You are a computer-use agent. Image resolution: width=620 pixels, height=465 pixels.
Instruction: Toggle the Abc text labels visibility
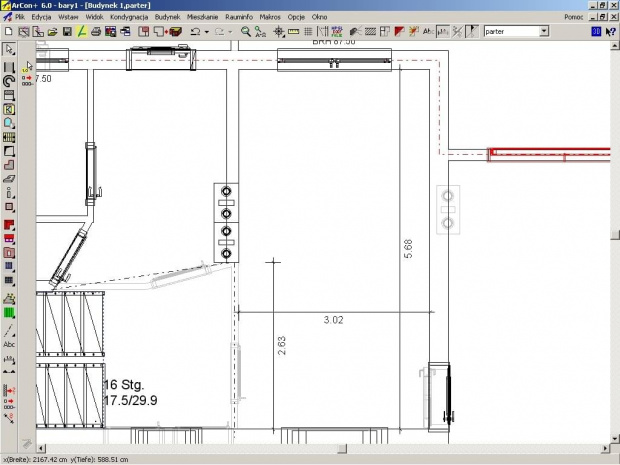click(x=428, y=31)
